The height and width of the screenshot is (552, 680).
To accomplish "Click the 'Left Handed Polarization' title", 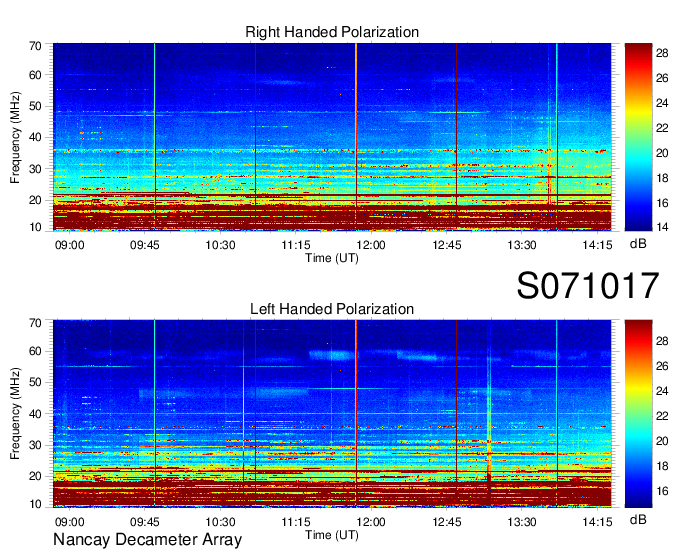I will (332, 309).
